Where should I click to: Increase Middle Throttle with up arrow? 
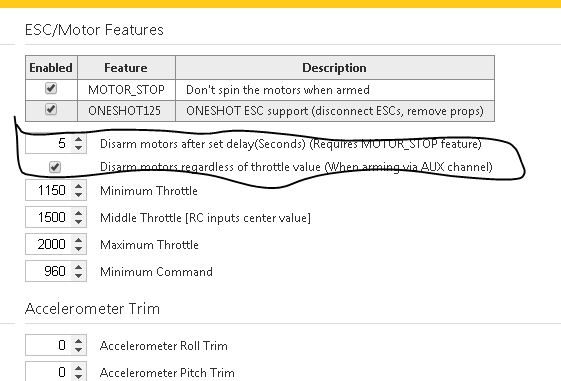click(78, 213)
